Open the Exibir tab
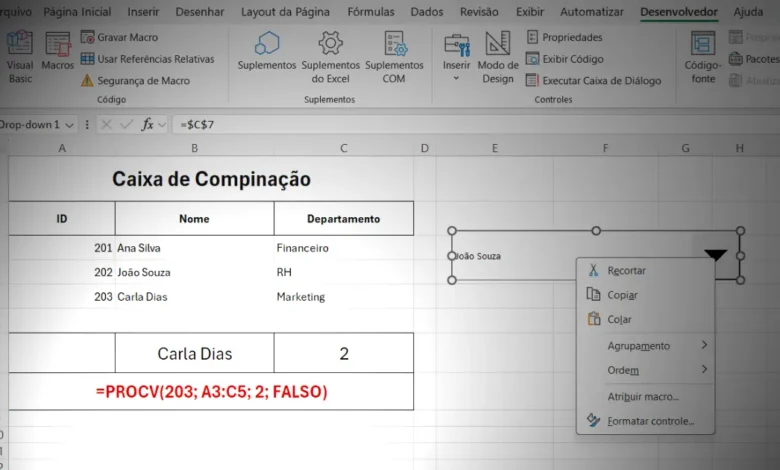 click(530, 11)
